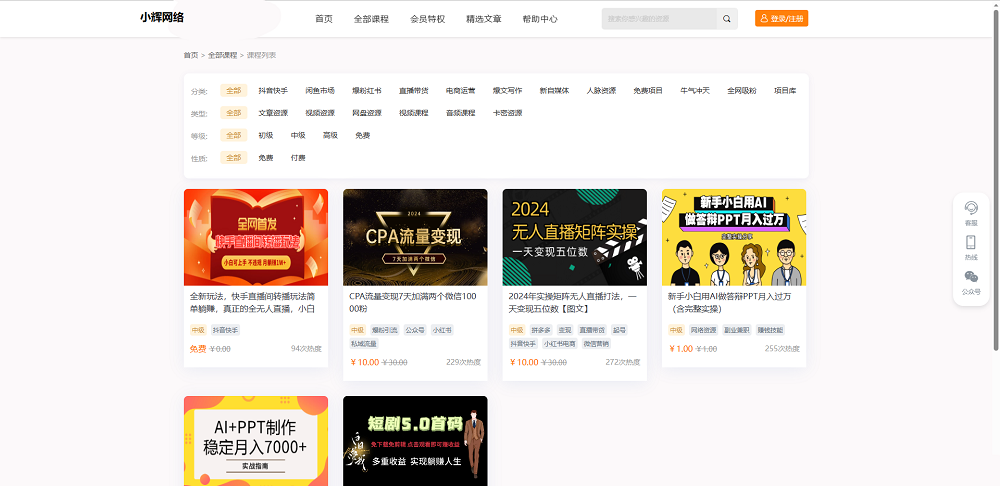1000x486 pixels.
Task: Open 全部课程 in the top navigation
Action: tap(371, 19)
